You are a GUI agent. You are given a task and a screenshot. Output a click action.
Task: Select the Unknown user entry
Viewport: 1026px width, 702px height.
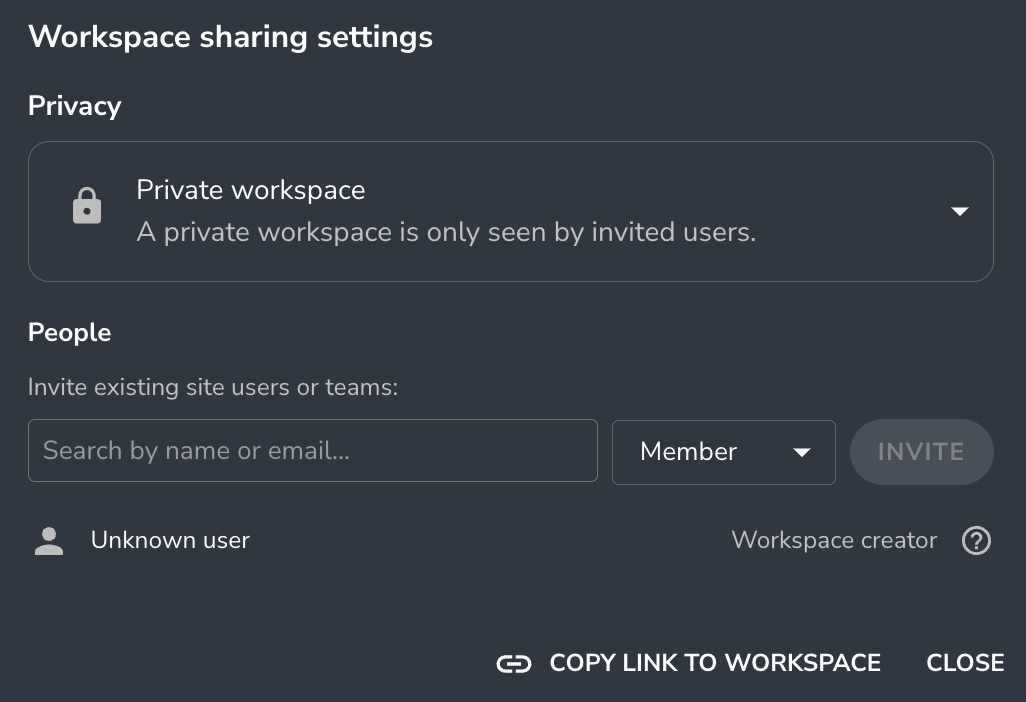pos(170,539)
